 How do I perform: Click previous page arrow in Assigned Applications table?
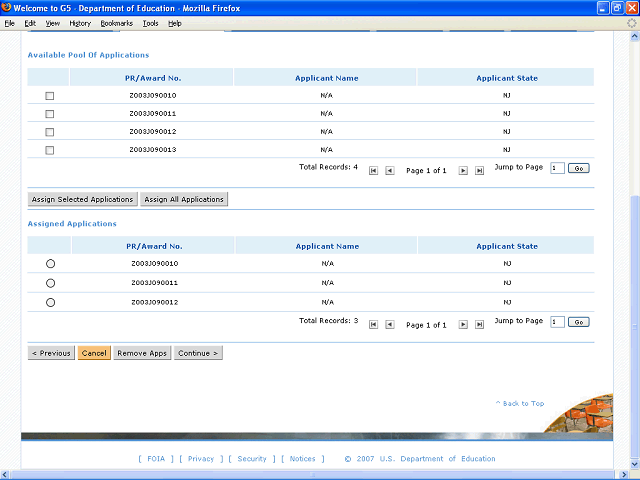[x=390, y=324]
